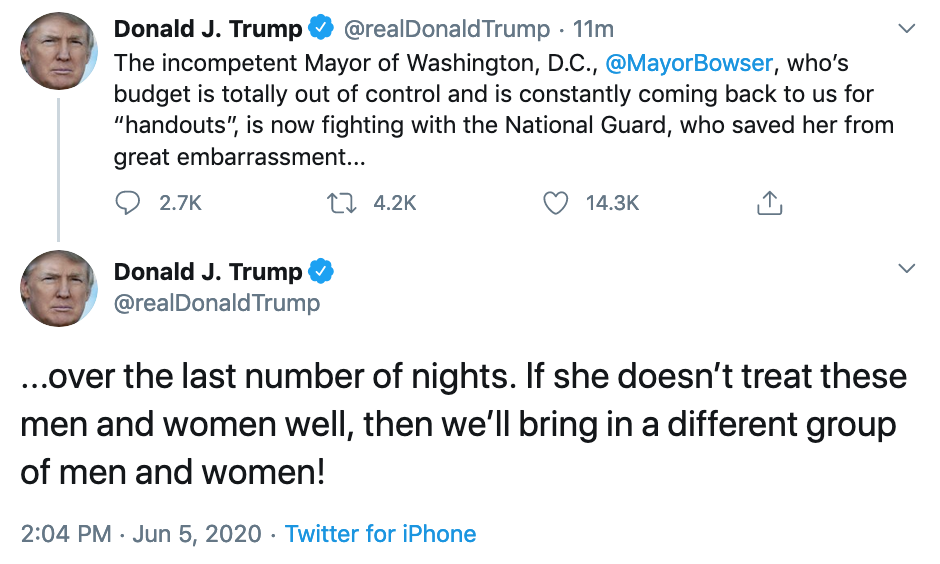Open the Twitter for iPhone source link

coord(380,533)
